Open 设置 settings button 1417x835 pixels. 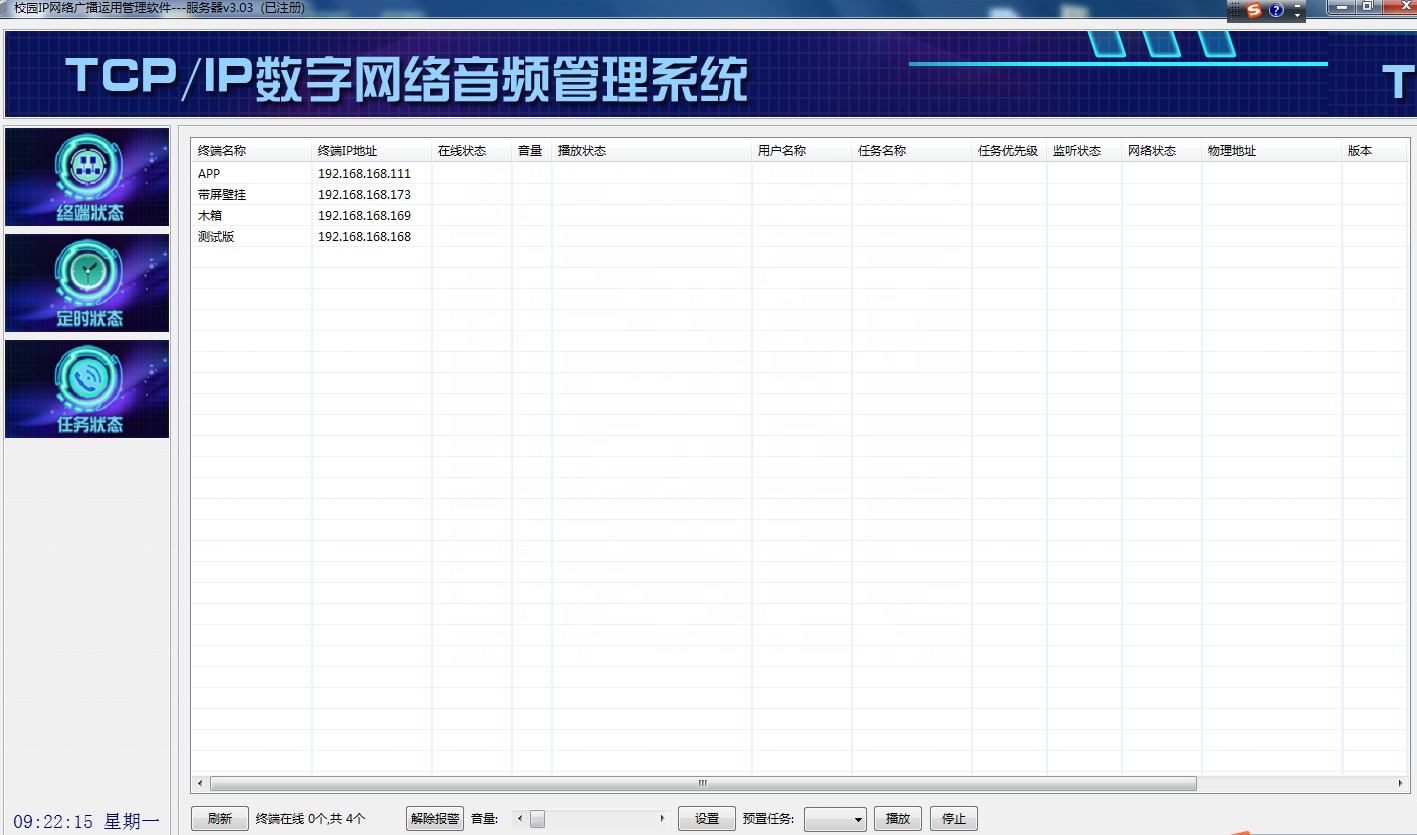point(707,819)
